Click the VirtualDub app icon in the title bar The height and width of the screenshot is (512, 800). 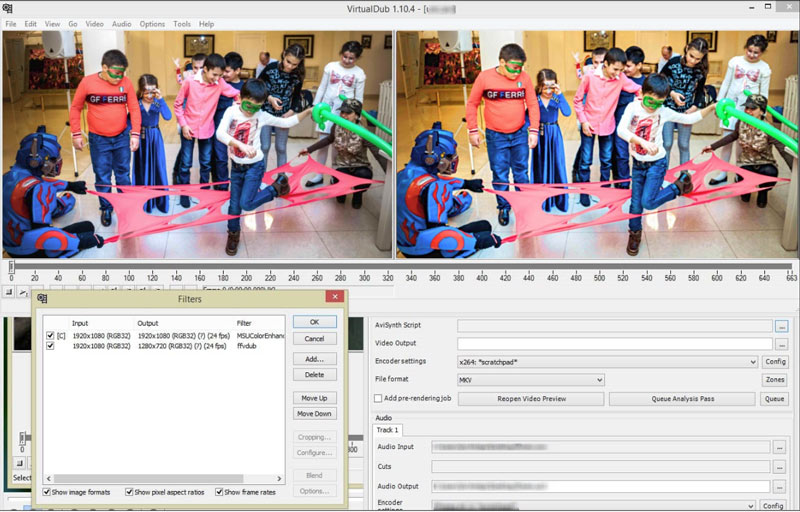[x=7, y=8]
